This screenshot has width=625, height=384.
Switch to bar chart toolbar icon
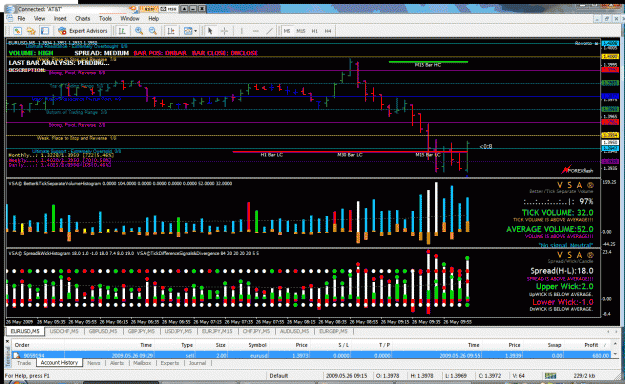click(122, 31)
